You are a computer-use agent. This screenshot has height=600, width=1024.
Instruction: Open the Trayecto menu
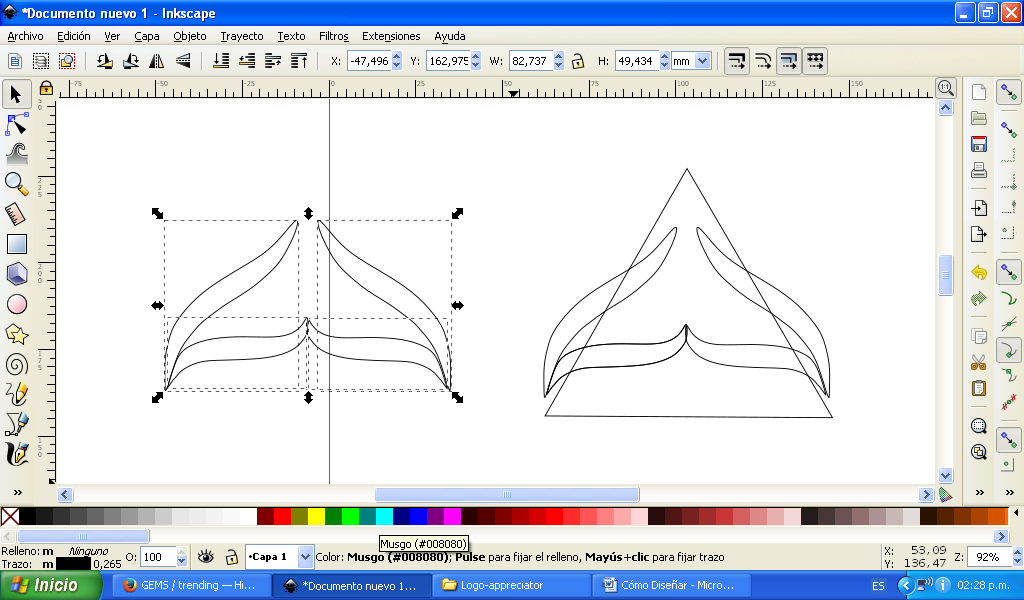[x=242, y=36]
